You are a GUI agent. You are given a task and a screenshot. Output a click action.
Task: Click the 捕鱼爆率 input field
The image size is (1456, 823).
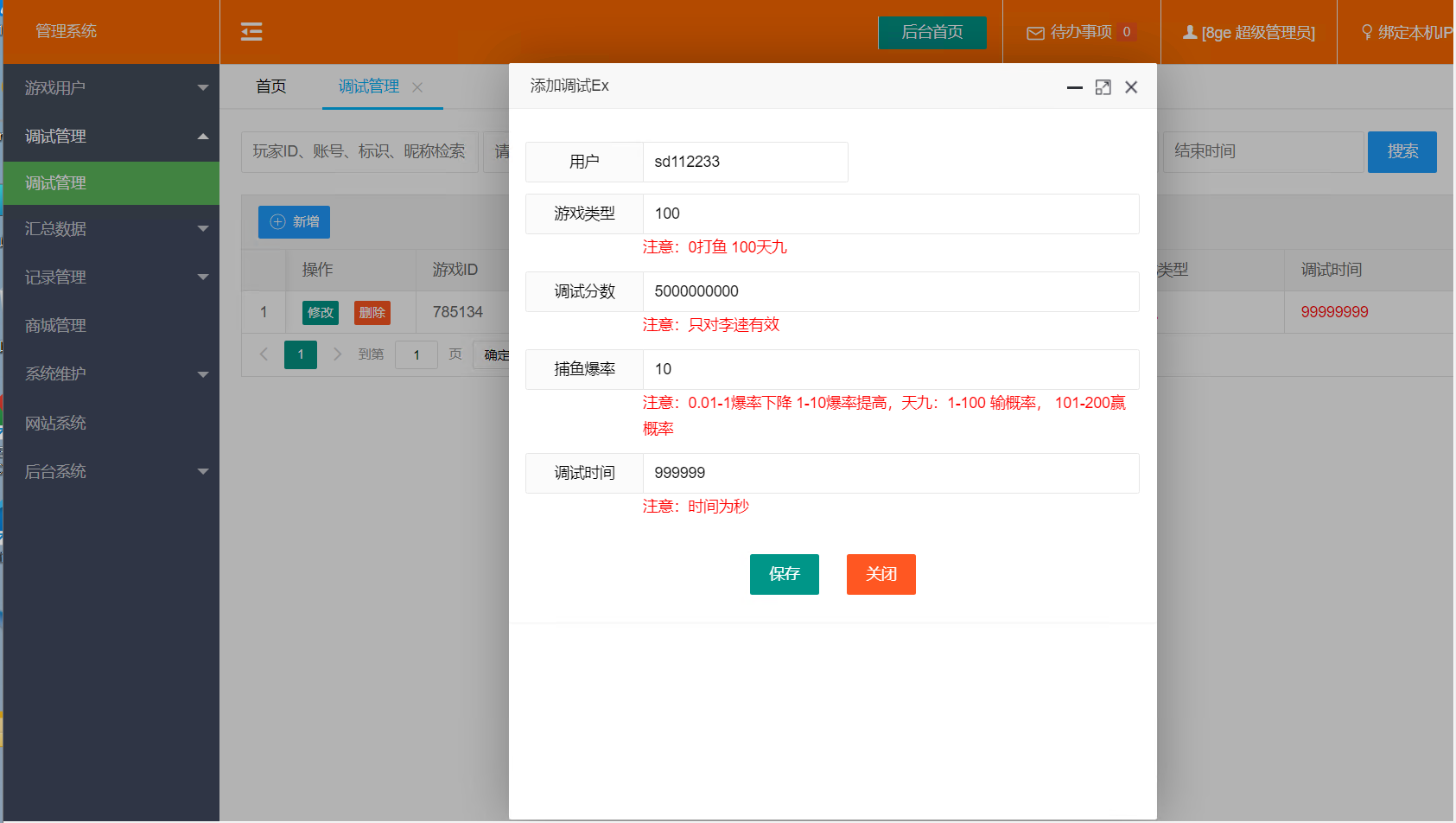890,369
